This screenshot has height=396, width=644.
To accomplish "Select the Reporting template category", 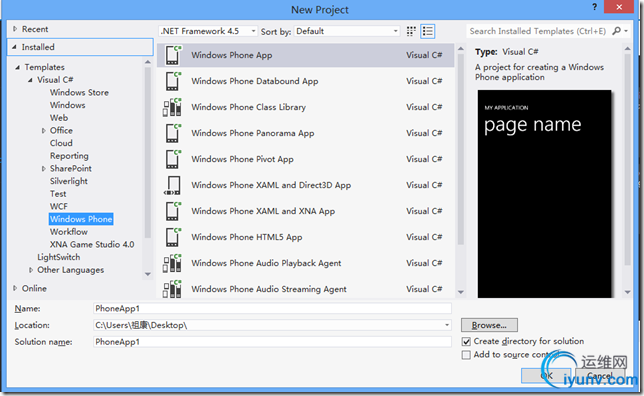I will click(x=69, y=156).
